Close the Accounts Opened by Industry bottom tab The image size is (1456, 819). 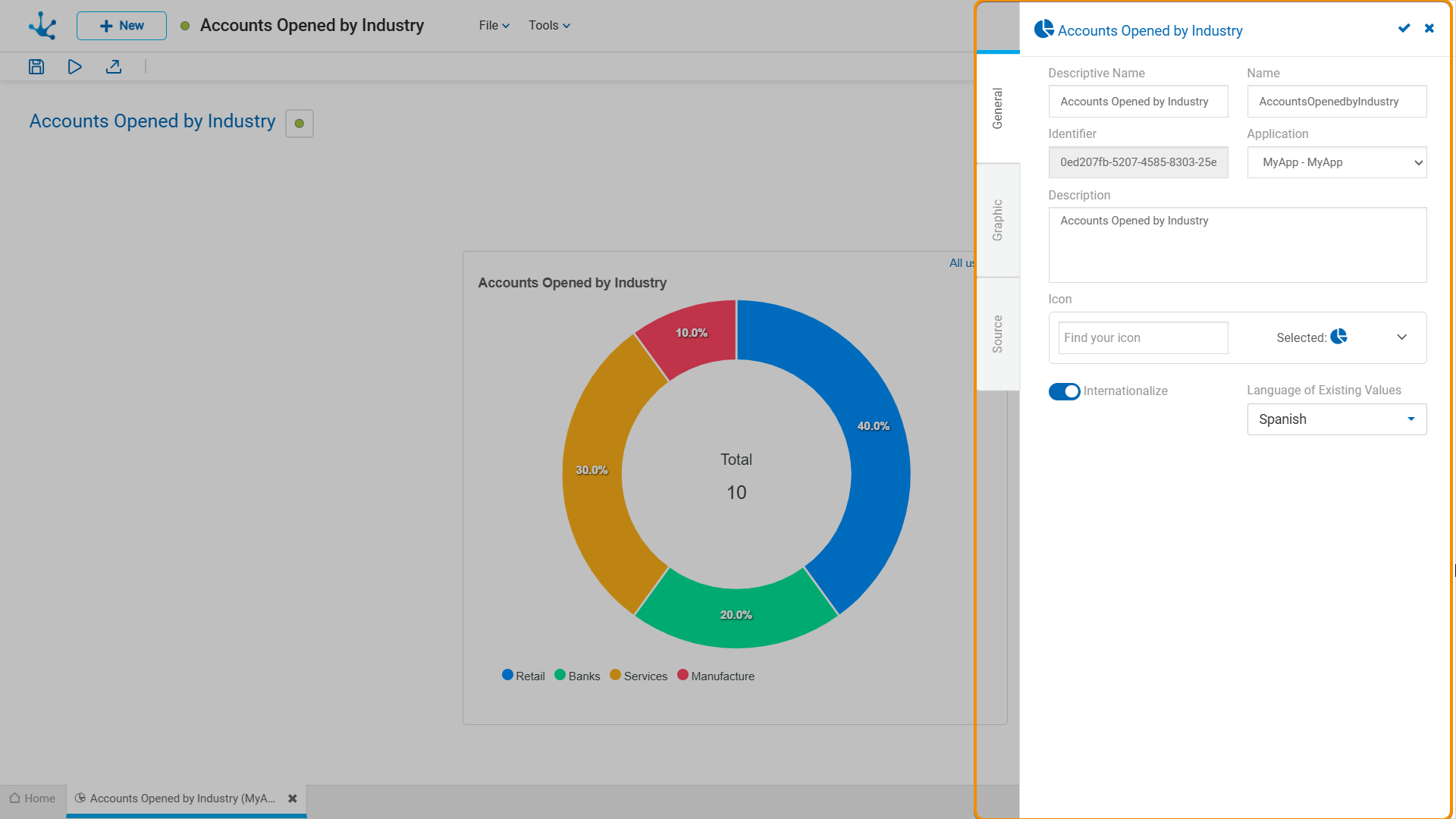293,799
